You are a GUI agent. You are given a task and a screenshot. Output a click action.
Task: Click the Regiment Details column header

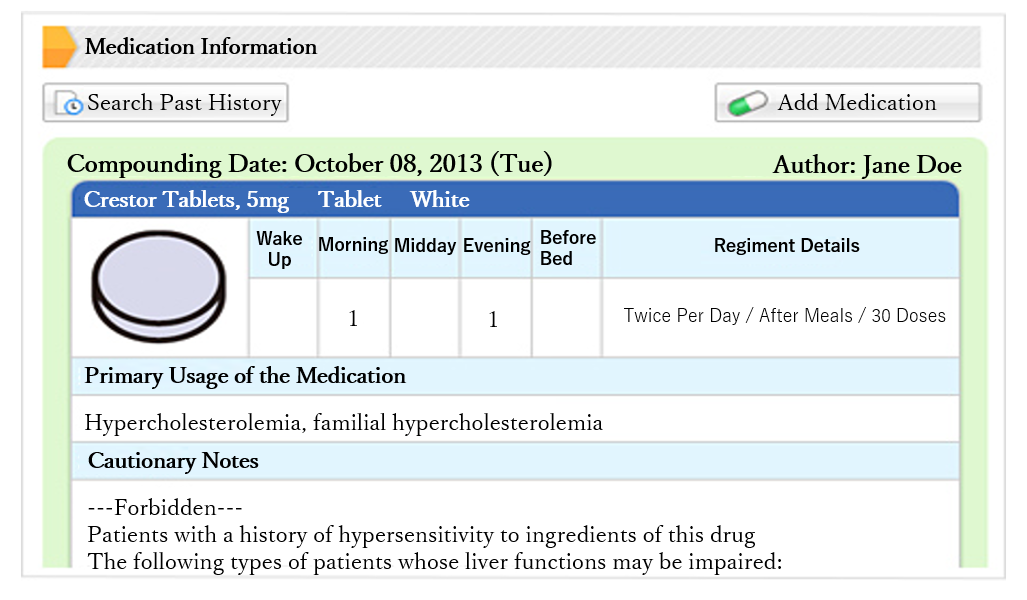[x=781, y=248]
